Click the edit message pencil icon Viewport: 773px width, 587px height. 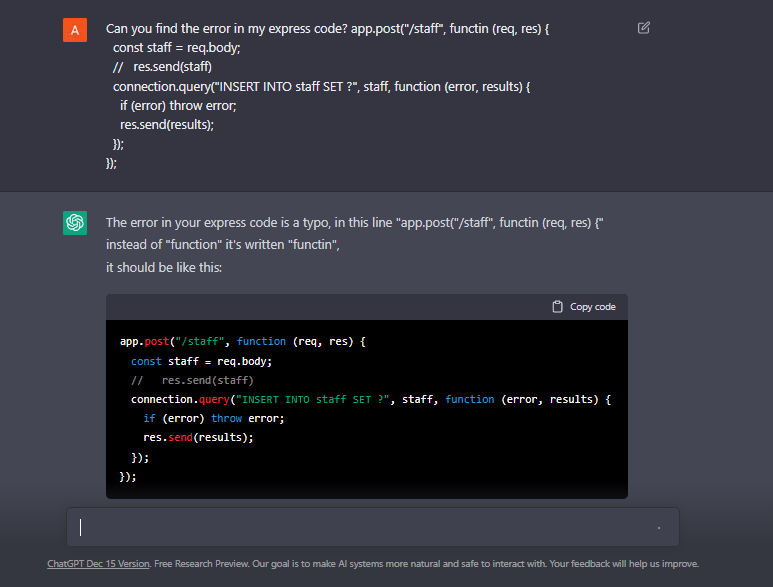point(643,28)
